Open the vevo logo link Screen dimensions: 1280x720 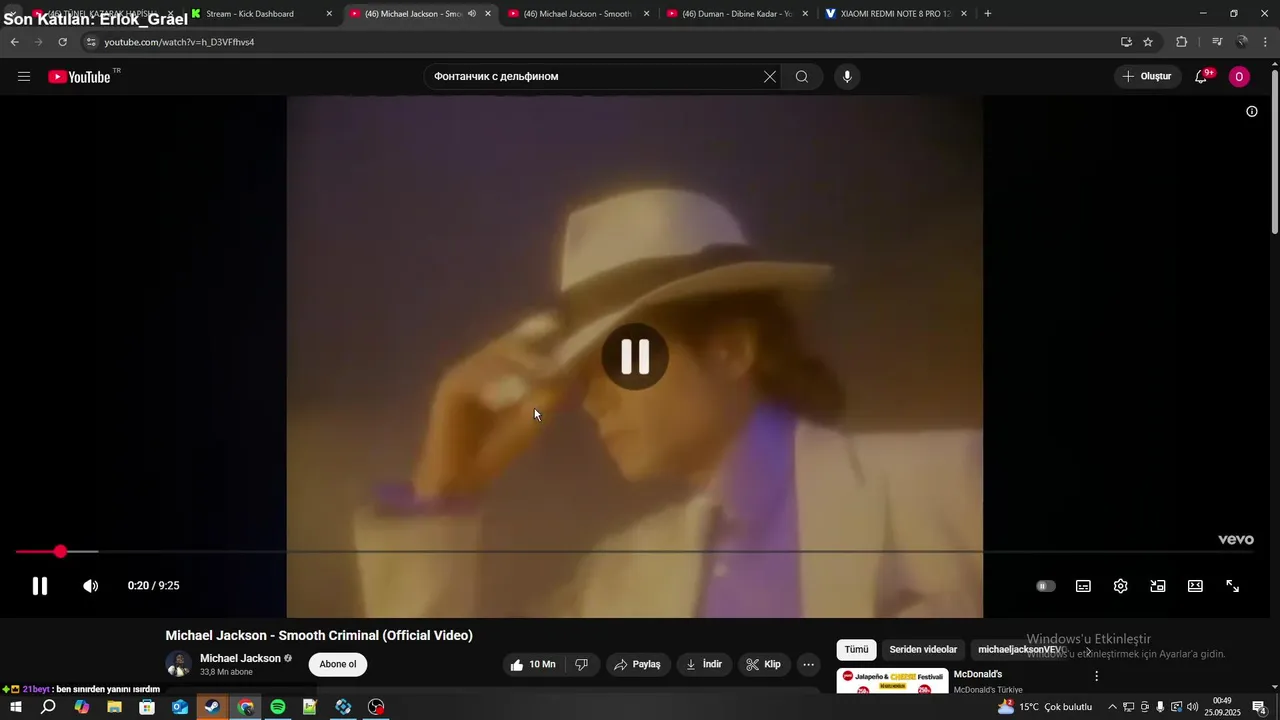(1235, 540)
